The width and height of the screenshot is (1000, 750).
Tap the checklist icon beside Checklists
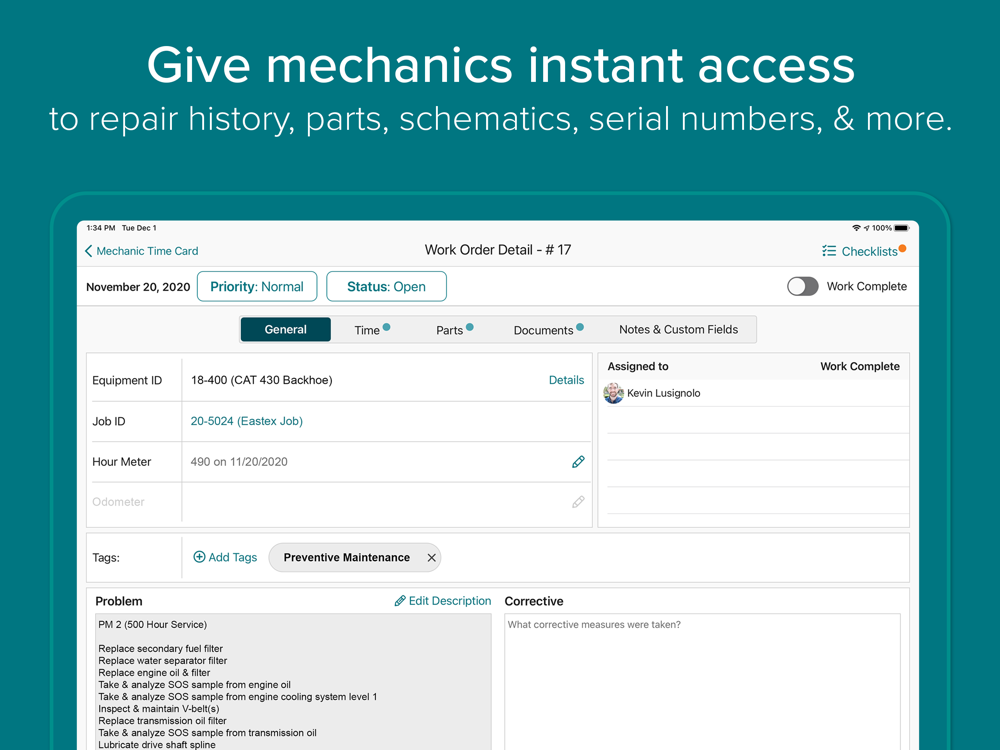tap(828, 251)
